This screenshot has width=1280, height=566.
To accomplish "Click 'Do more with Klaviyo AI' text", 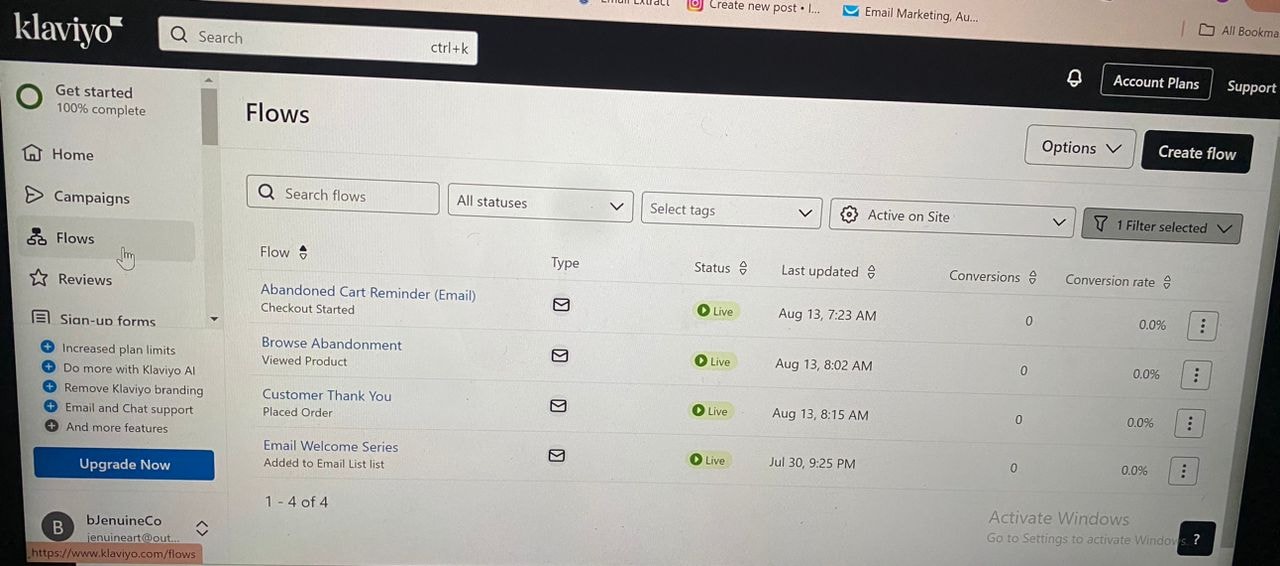I will [x=129, y=369].
